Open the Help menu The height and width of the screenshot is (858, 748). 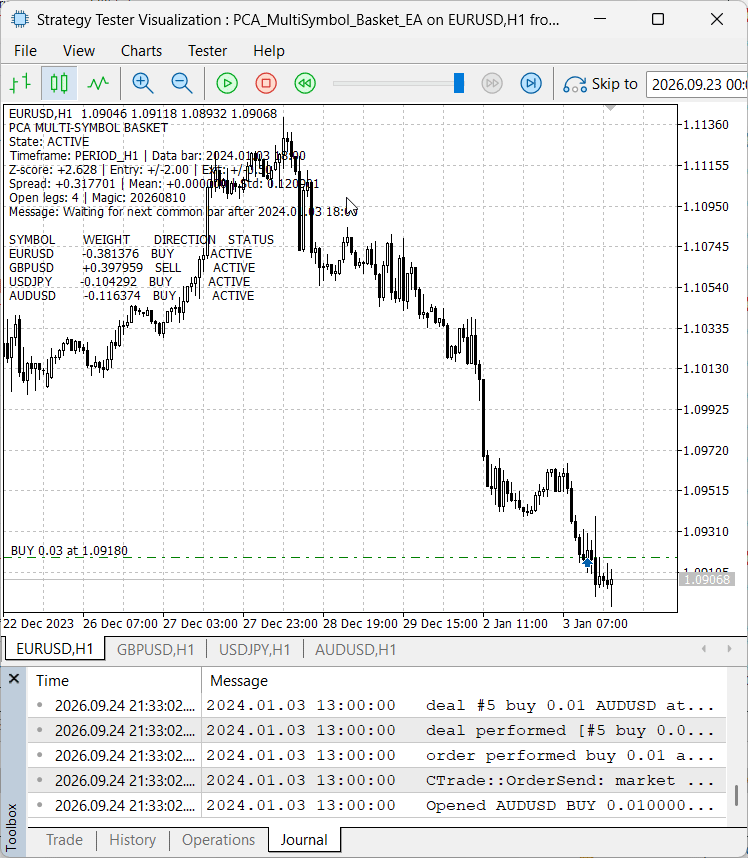[x=269, y=51]
